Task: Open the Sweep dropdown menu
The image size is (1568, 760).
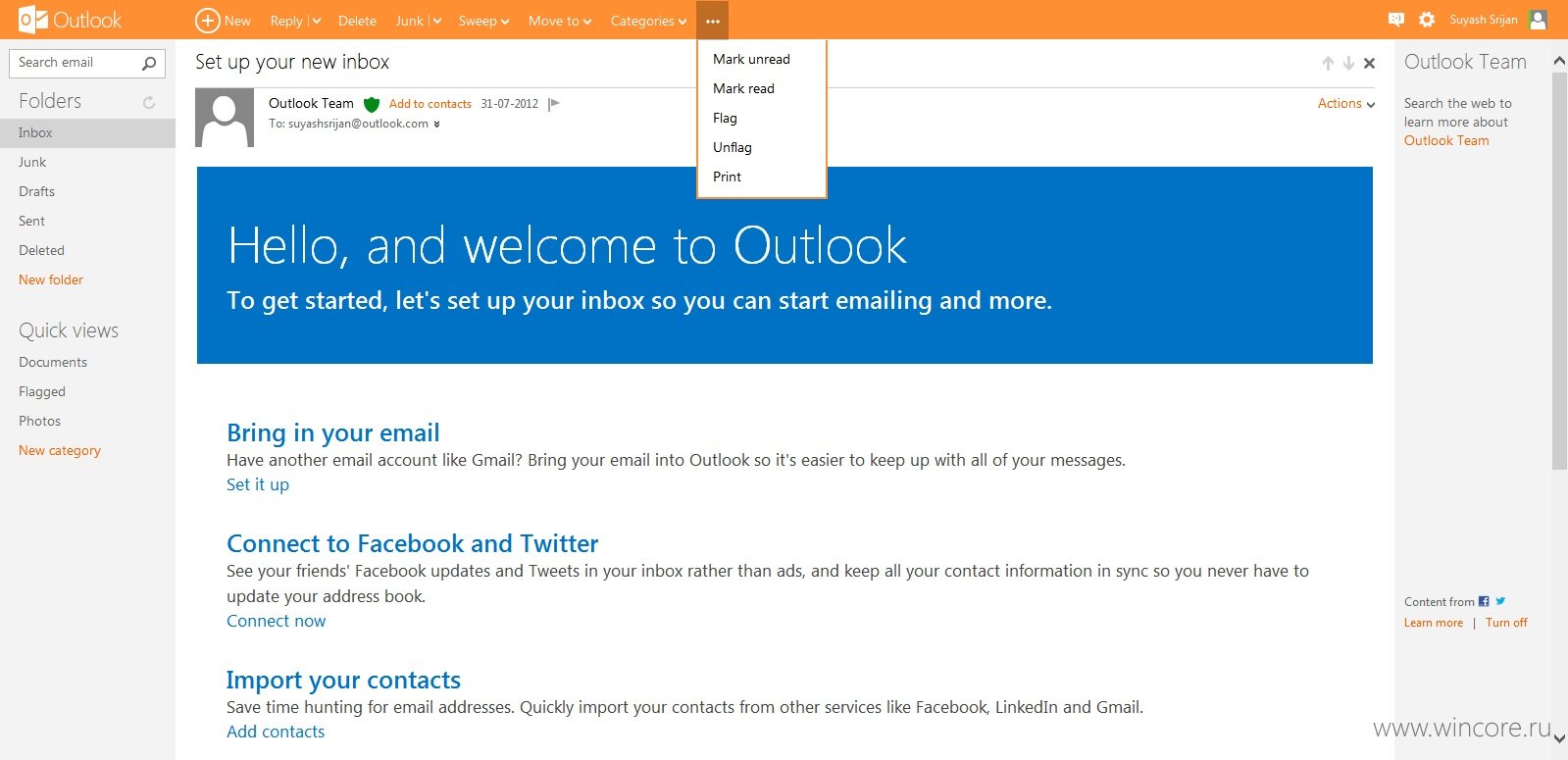Action: [483, 21]
